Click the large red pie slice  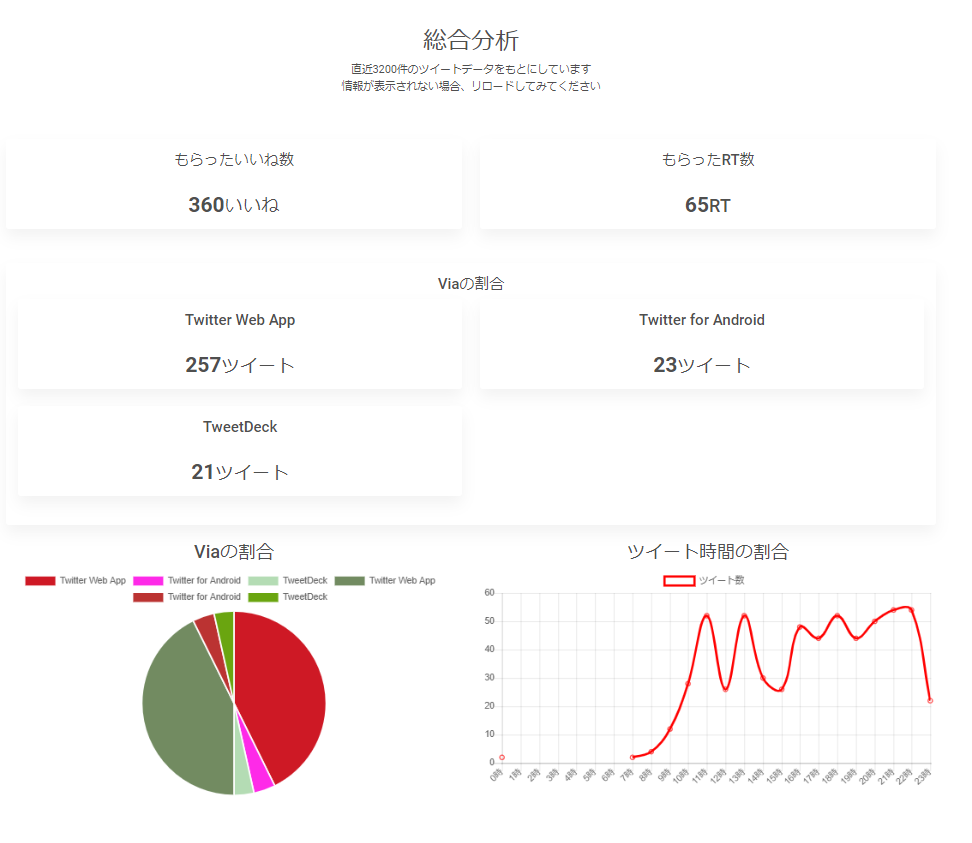(285, 694)
